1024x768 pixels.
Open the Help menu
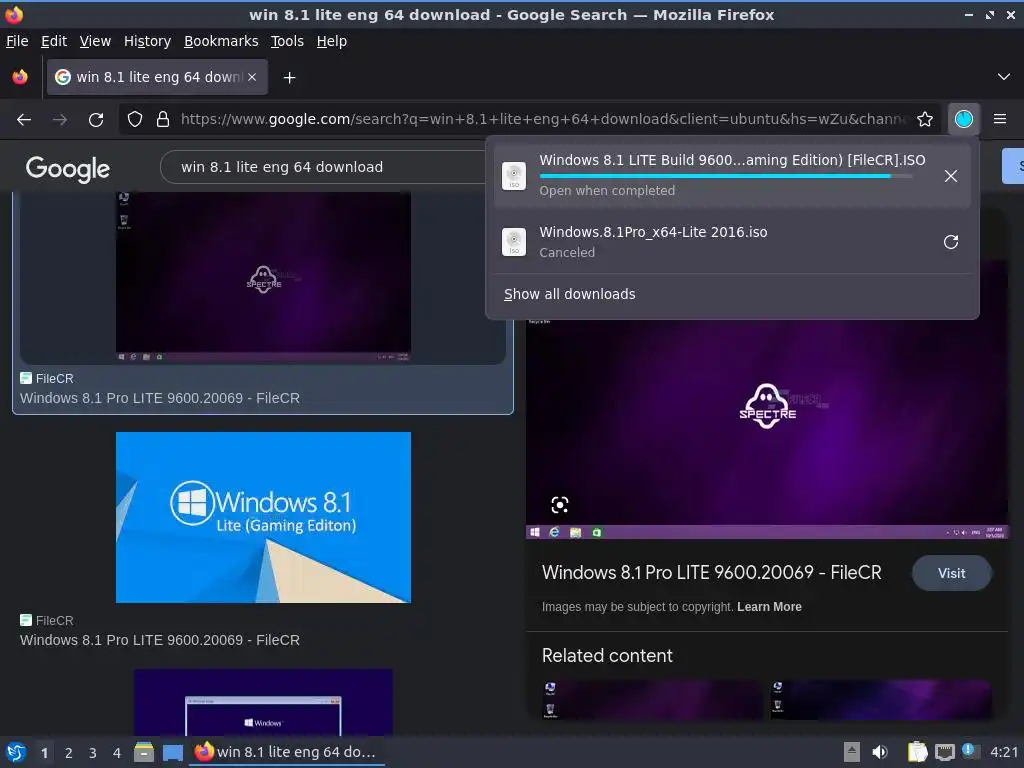[332, 41]
